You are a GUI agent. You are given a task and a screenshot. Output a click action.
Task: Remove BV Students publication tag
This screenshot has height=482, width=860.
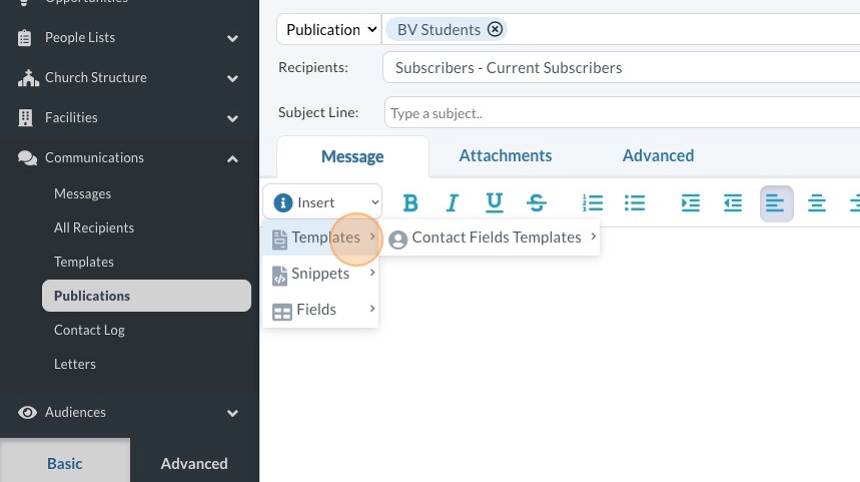495,29
